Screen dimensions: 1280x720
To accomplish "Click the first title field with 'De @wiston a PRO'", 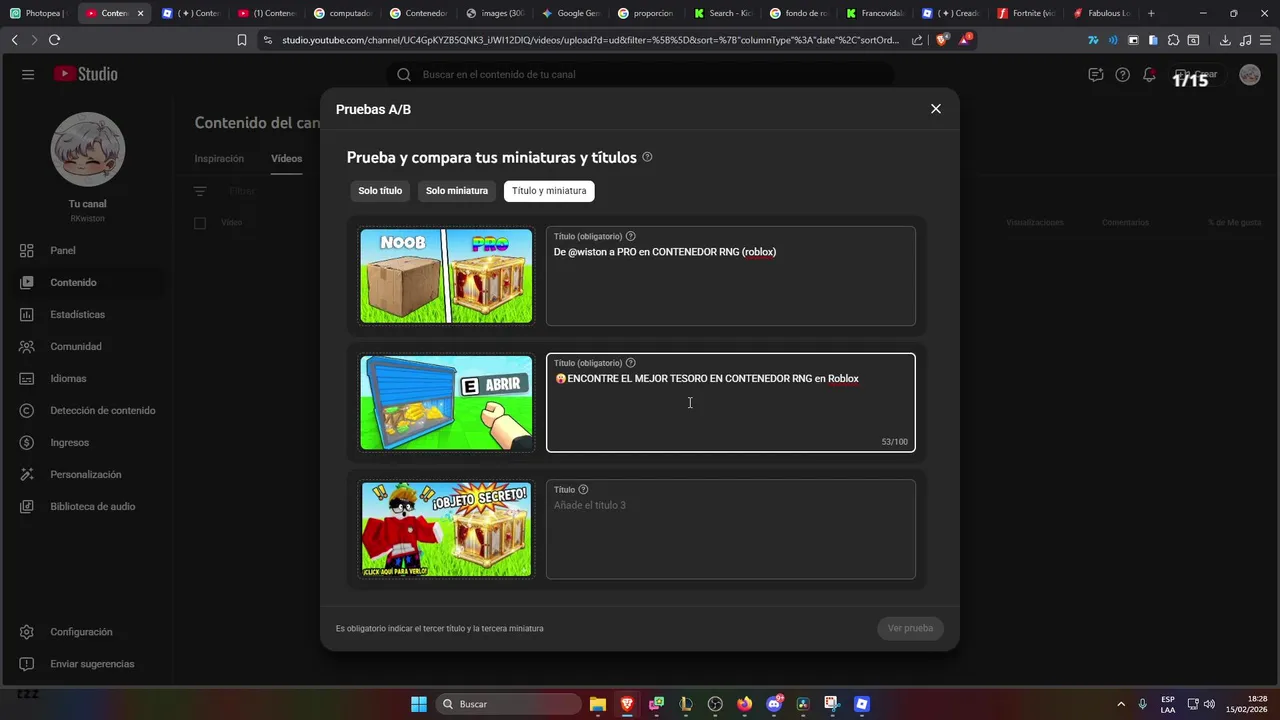I will pos(731,276).
